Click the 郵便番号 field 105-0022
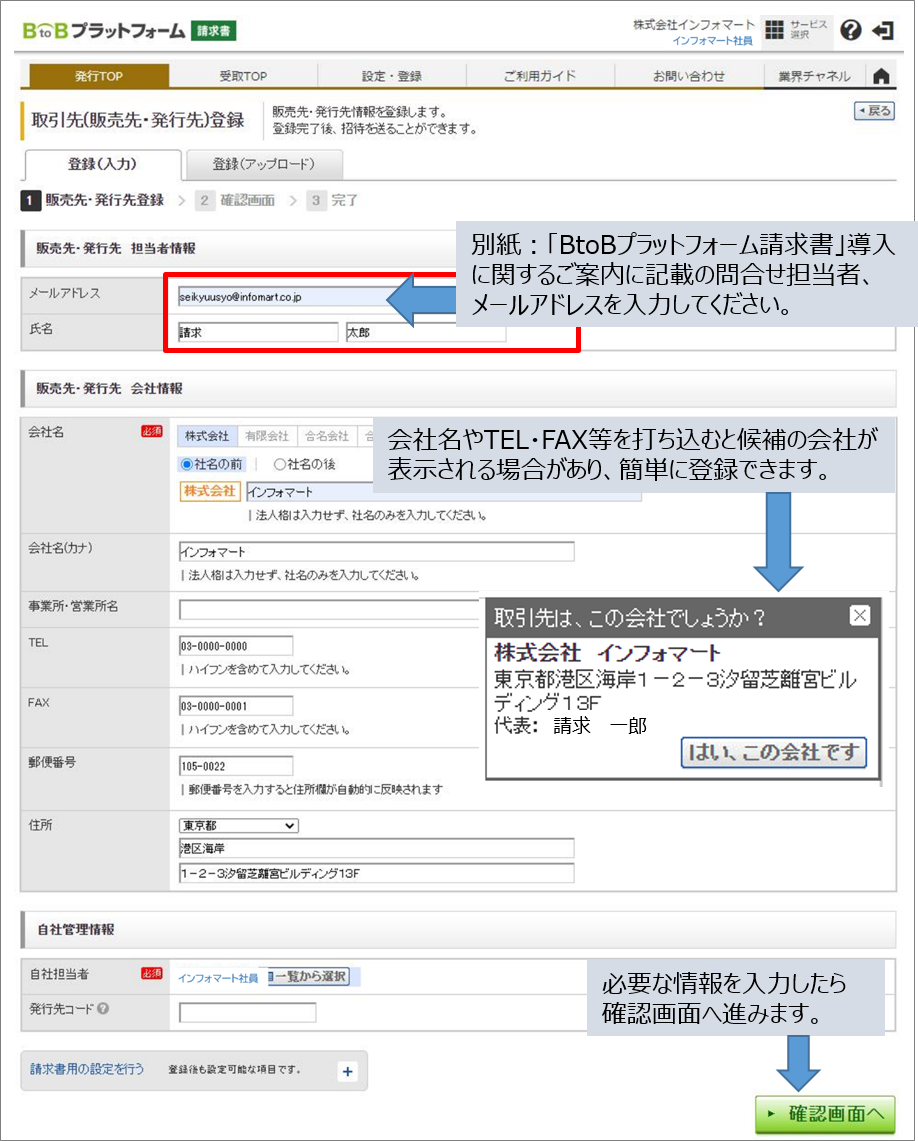The image size is (918, 1141). pyautogui.click(x=236, y=766)
